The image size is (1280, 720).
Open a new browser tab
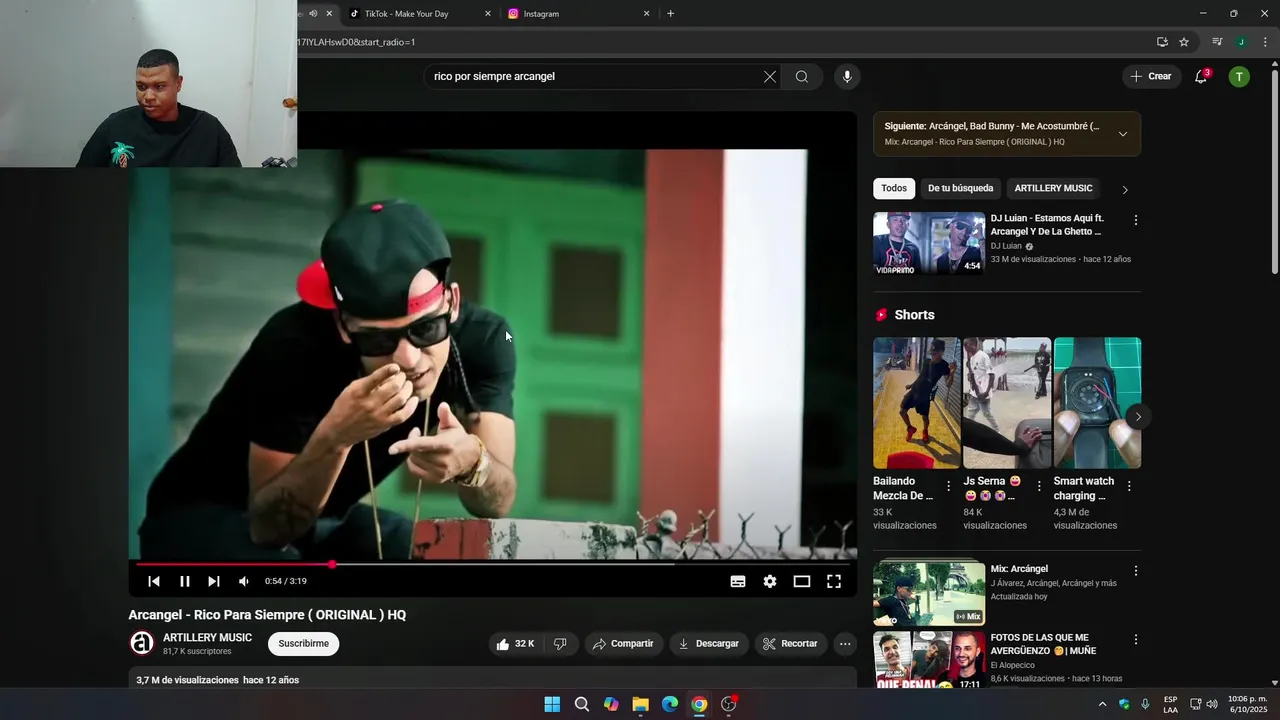(670, 14)
